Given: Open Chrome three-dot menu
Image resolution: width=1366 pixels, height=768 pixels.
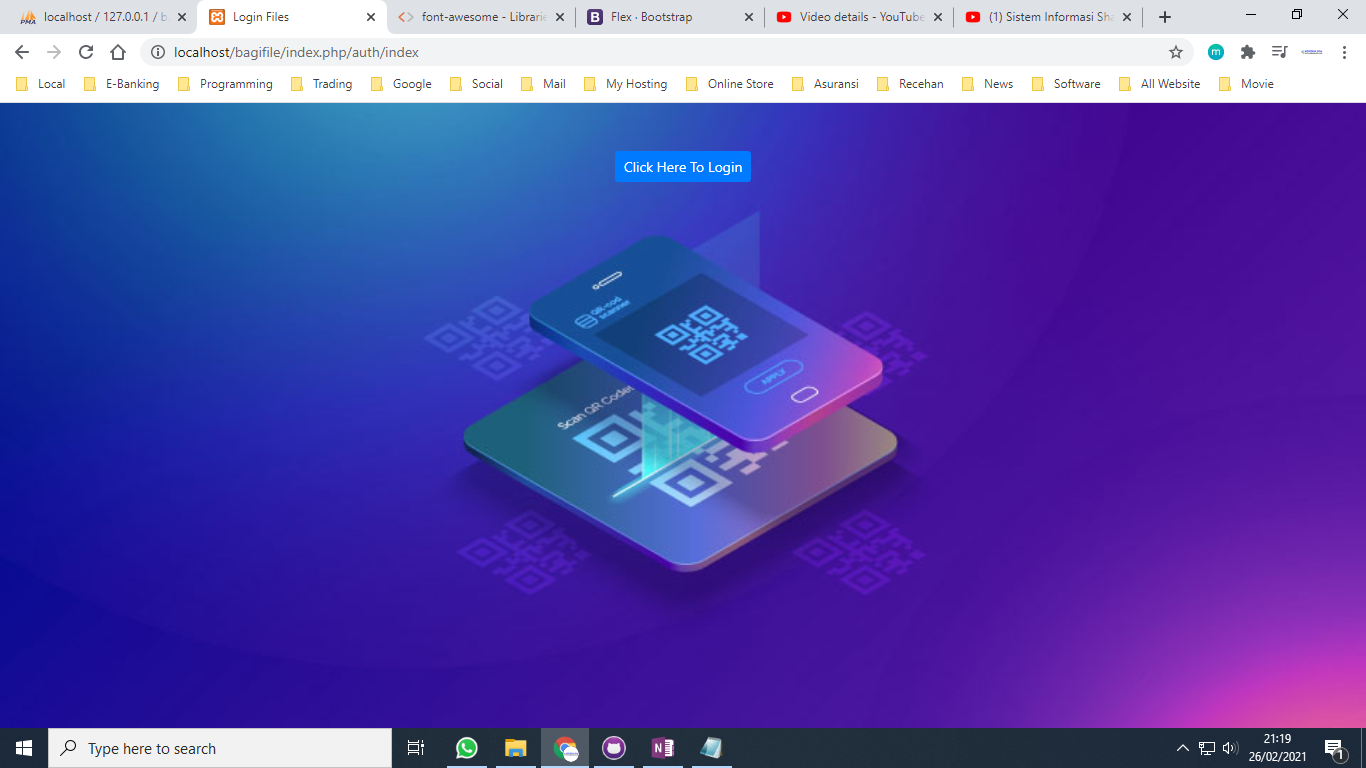Looking at the screenshot, I should point(1344,52).
